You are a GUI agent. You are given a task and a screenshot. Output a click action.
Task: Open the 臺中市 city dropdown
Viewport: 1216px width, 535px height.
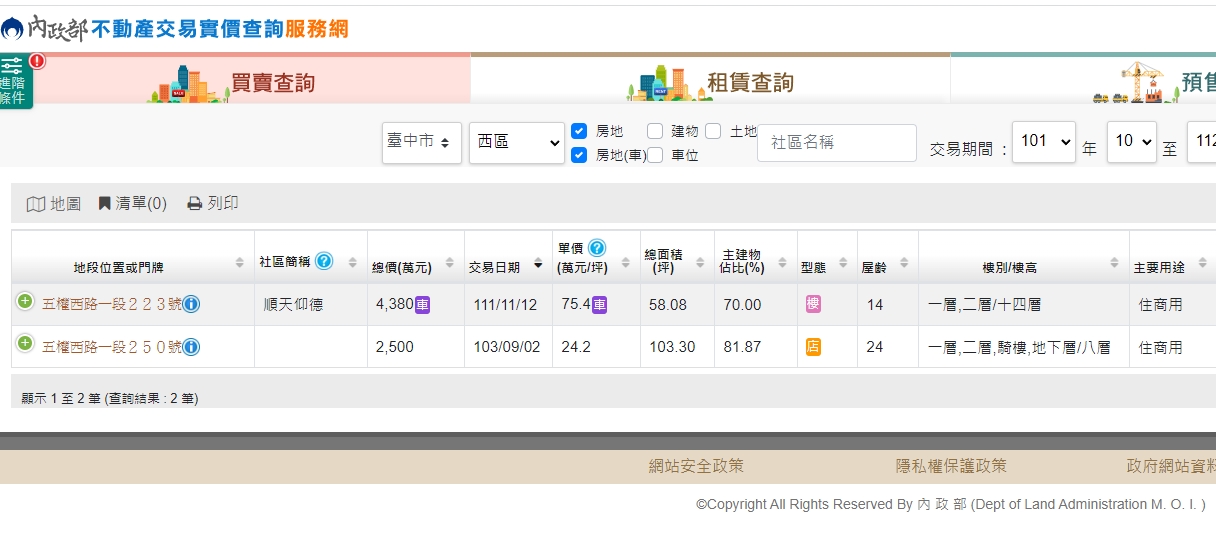click(421, 142)
